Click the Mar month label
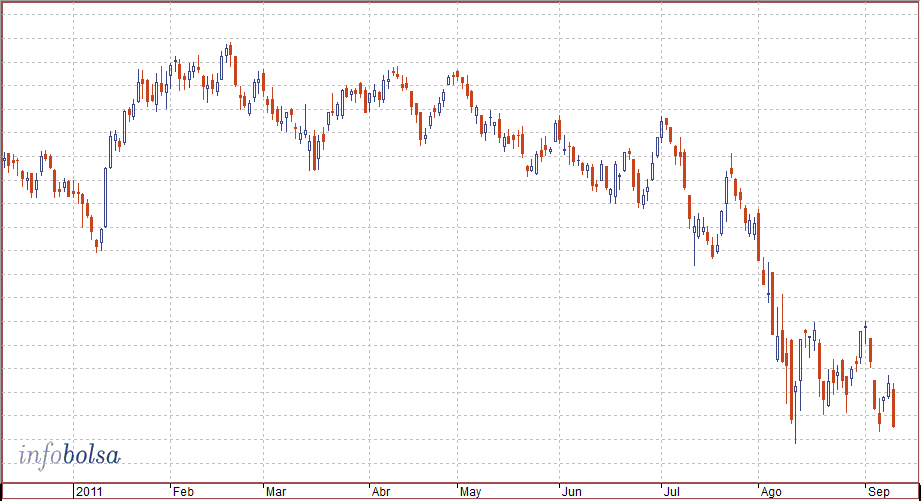This screenshot has width=921, height=501. click(x=275, y=492)
